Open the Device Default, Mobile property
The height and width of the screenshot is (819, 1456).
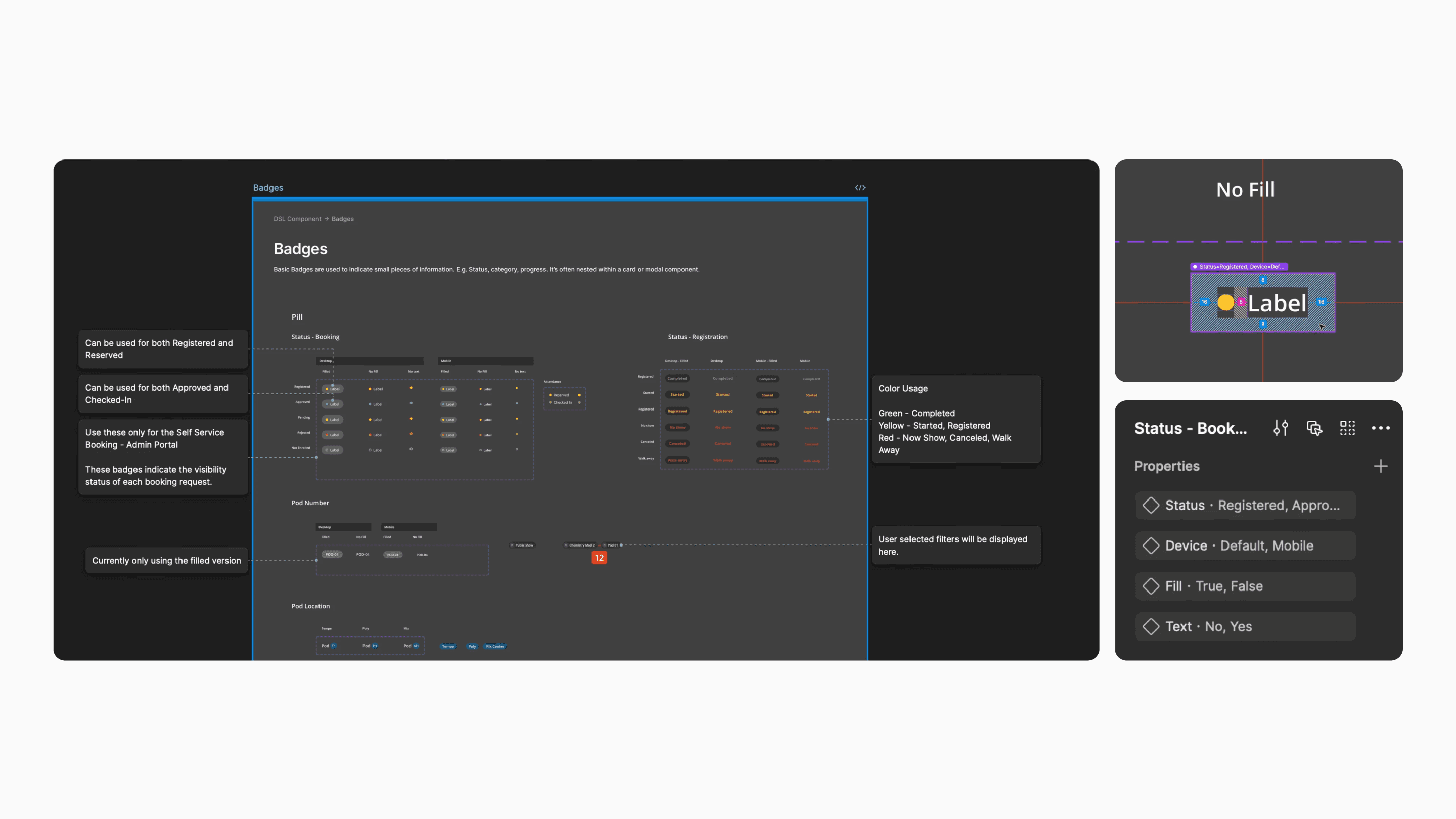(1245, 545)
